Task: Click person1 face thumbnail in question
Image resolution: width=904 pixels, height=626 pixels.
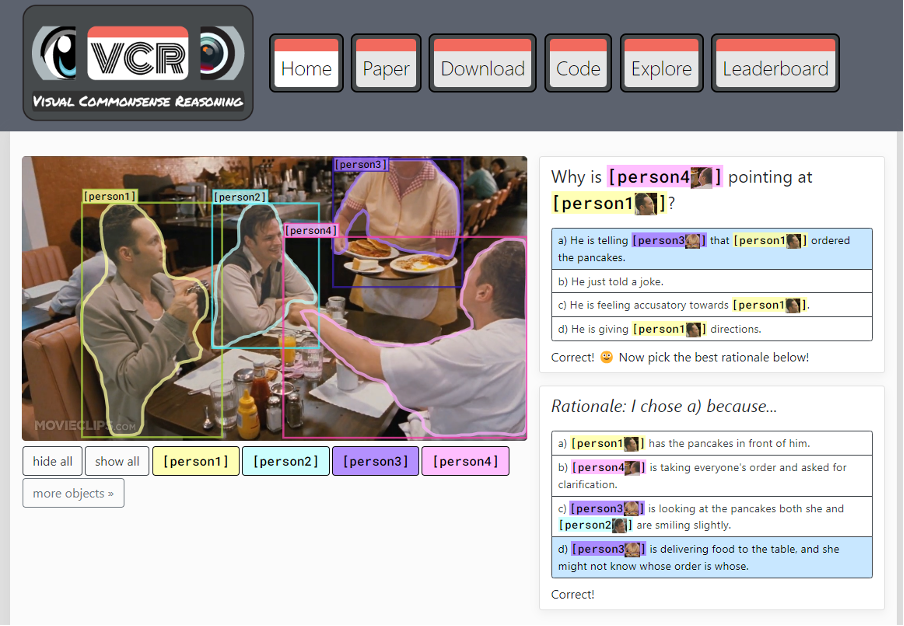Action: 645,204
